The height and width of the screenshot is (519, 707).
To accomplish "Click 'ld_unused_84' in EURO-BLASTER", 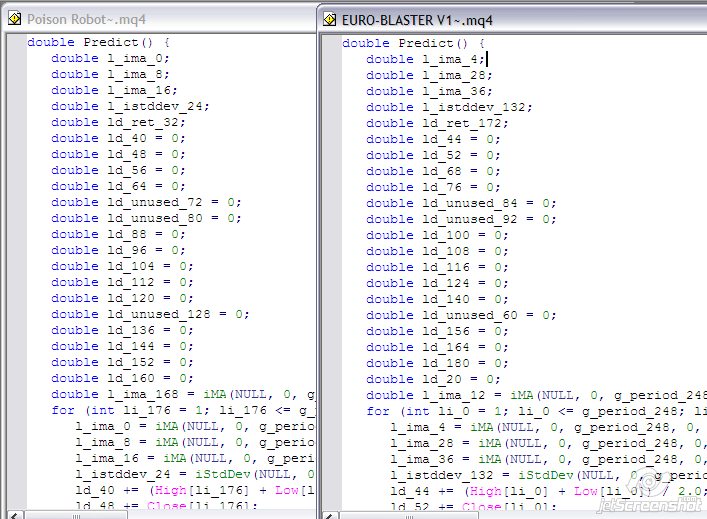I will (470, 203).
